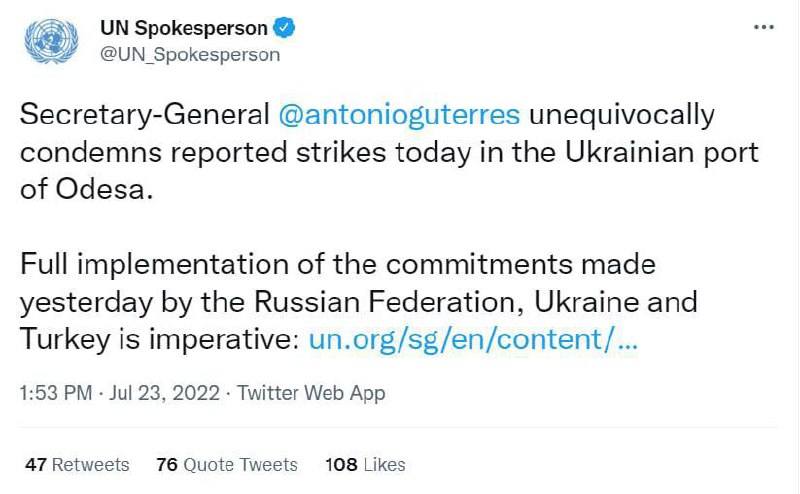Click the word "Turkey" in the tweet

[61, 339]
